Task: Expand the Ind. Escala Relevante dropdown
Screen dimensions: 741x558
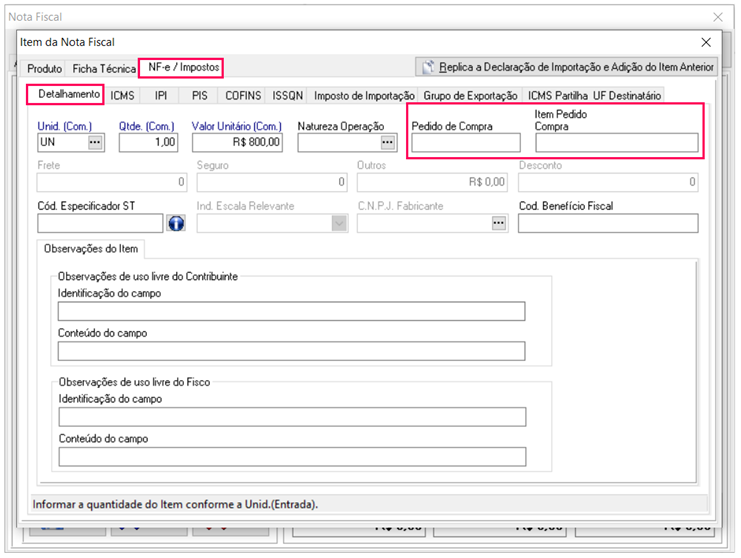Action: click(x=338, y=223)
